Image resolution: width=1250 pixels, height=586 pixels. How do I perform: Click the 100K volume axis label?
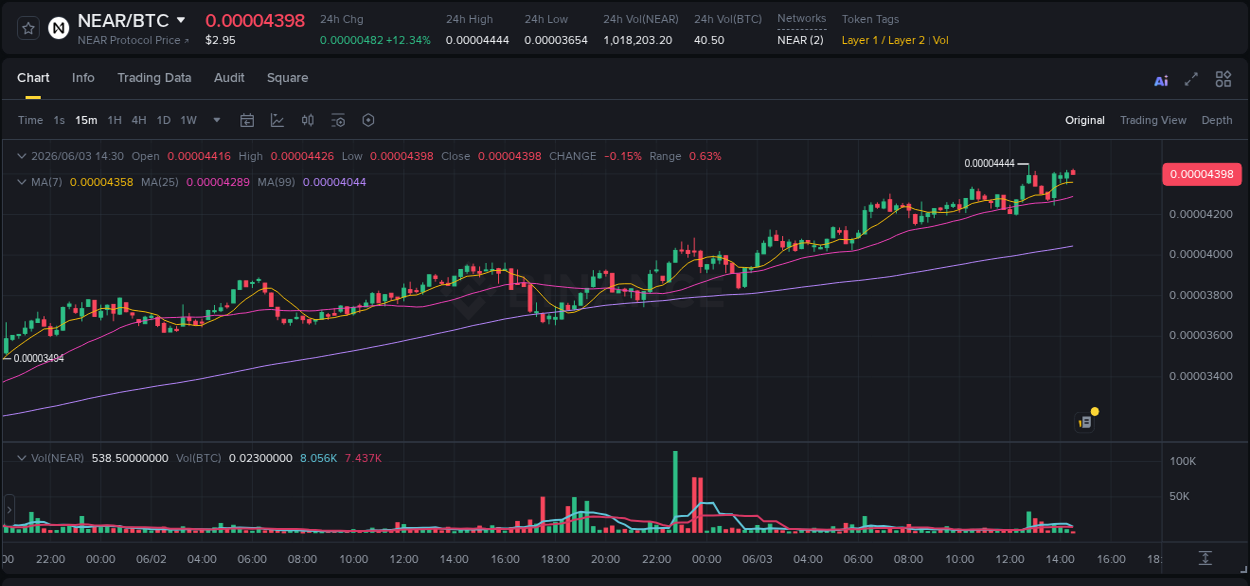1184,461
